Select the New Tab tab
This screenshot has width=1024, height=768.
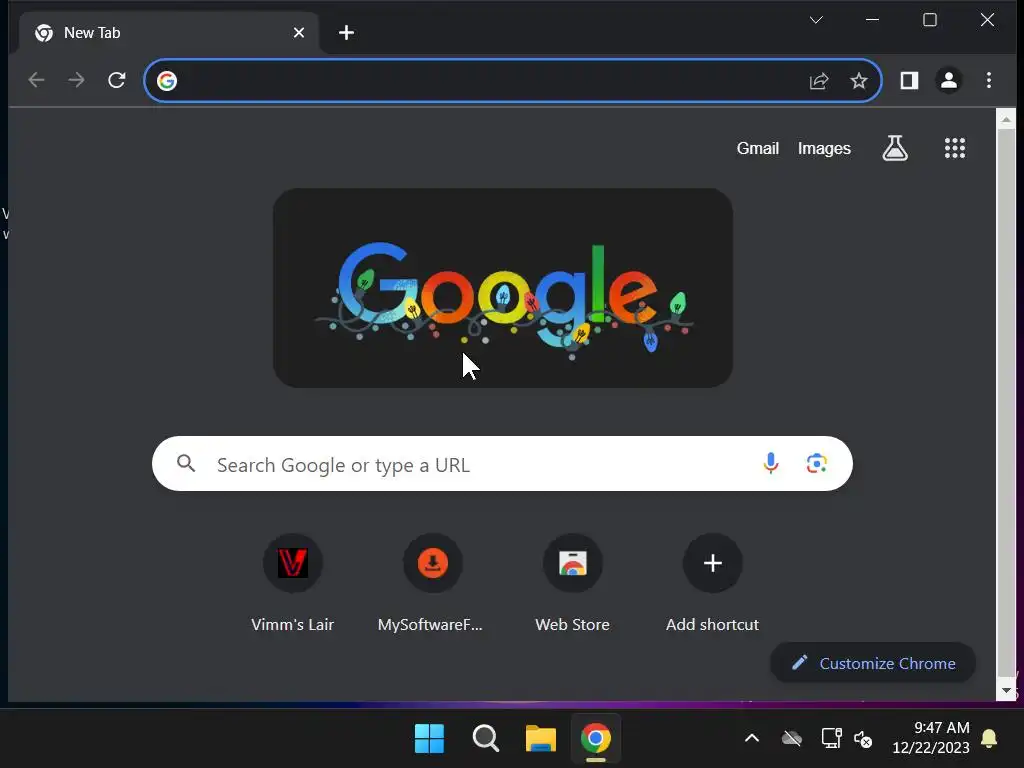[168, 33]
